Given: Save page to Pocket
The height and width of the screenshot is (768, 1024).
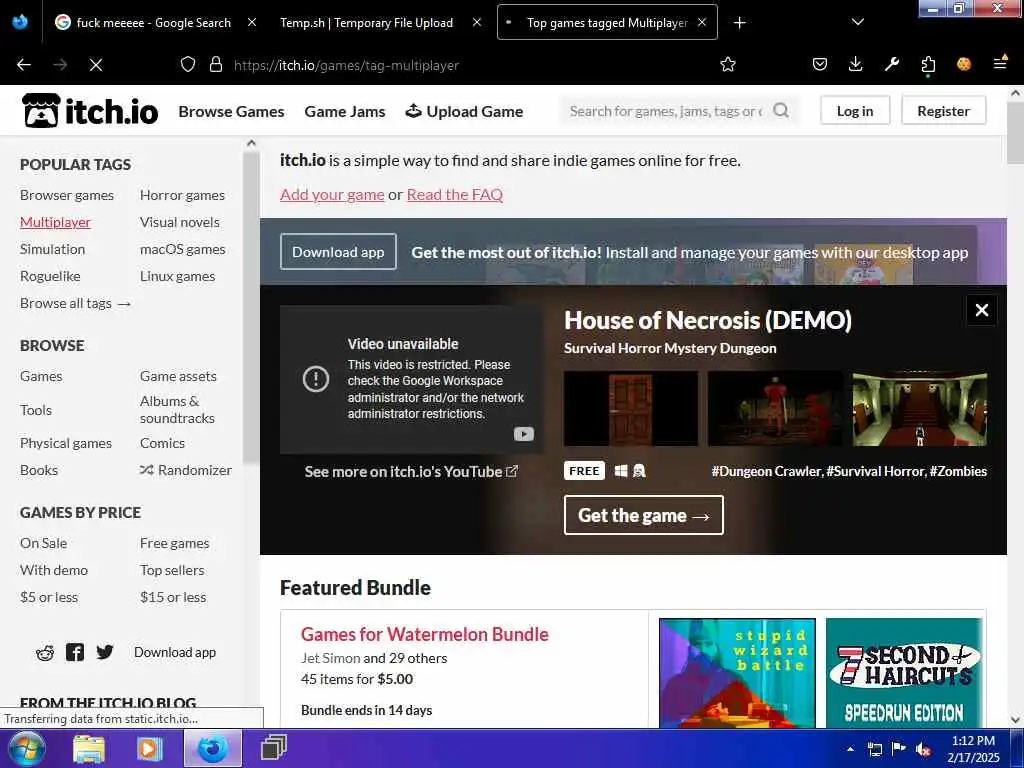Looking at the screenshot, I should point(820,64).
